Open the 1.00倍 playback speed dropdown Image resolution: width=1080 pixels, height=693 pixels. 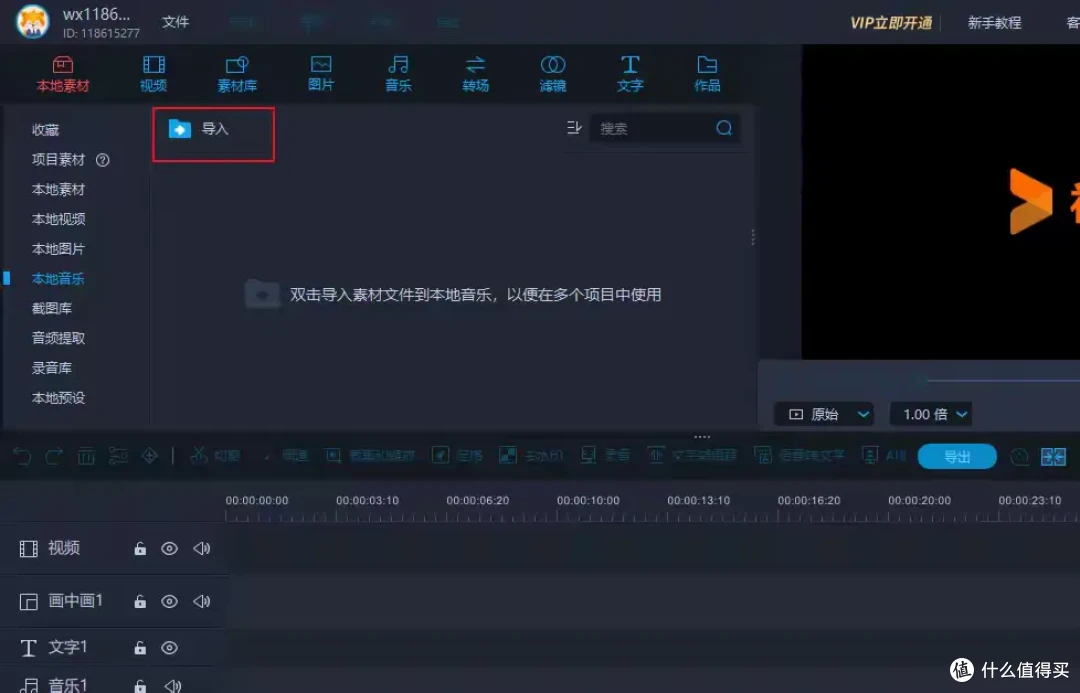pos(930,413)
